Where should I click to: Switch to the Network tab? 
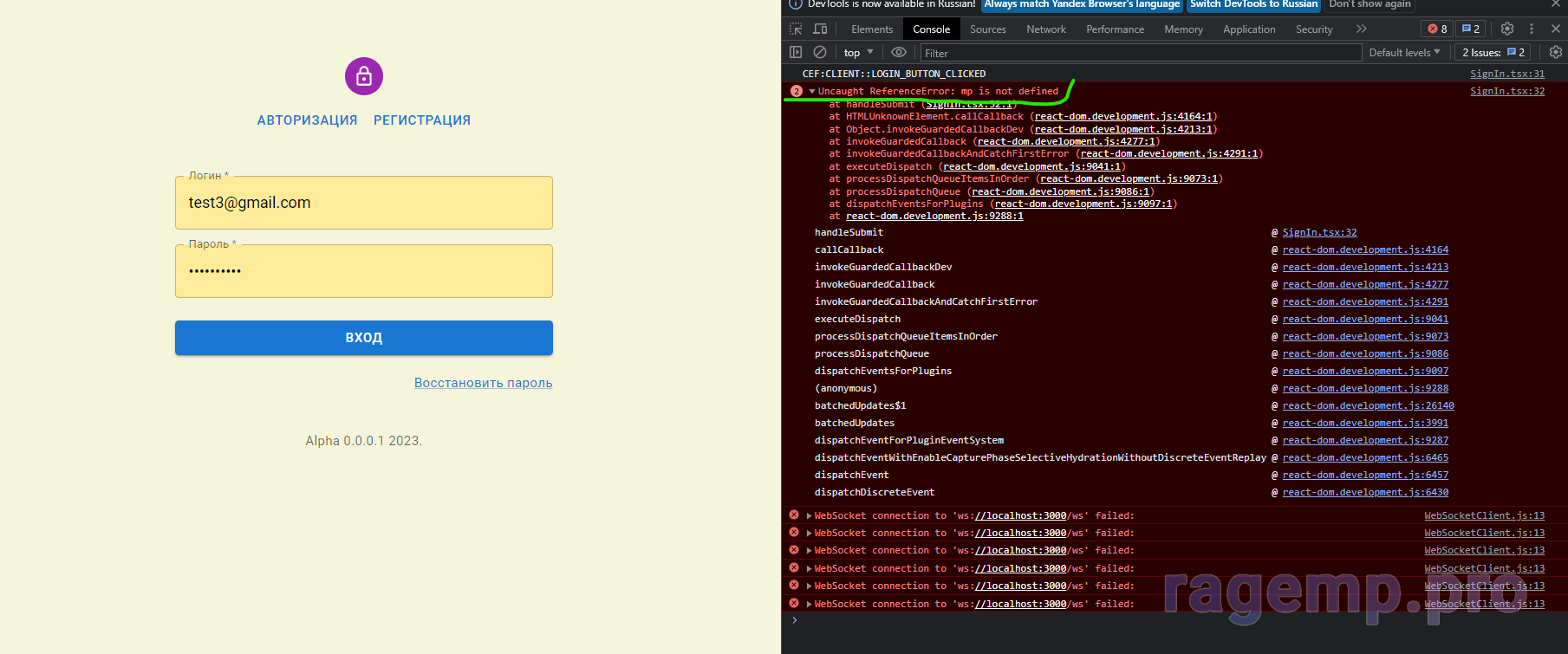coord(1046,29)
